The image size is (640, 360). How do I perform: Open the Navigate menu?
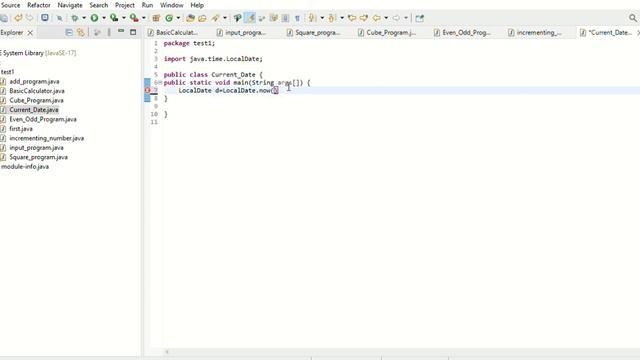tap(70, 5)
